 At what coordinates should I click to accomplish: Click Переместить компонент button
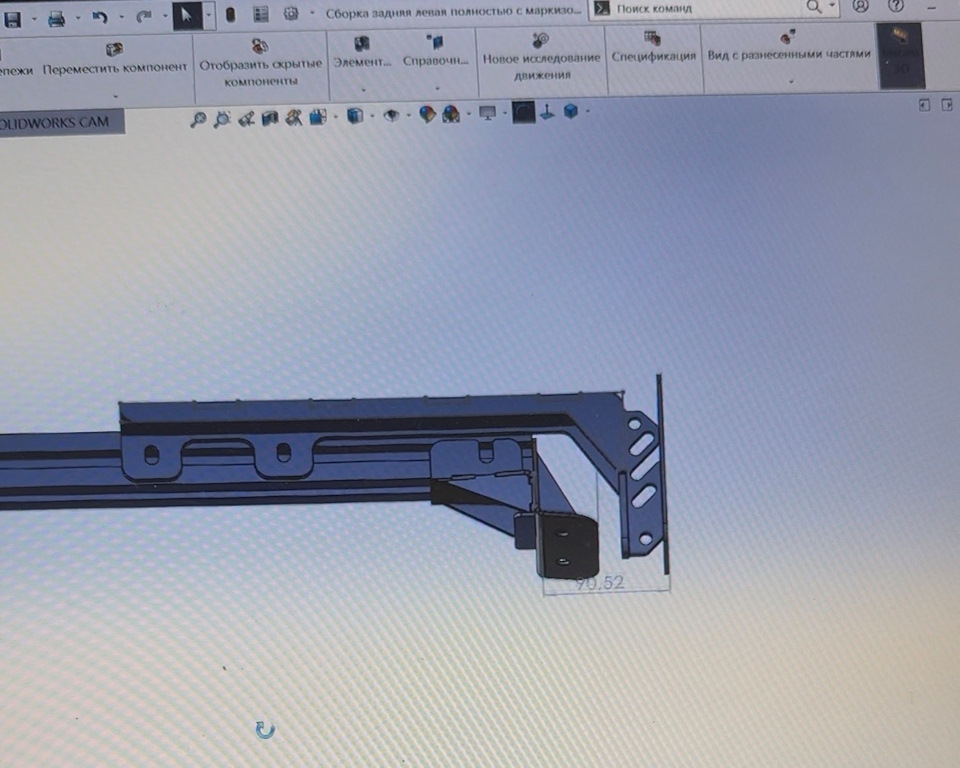tap(114, 60)
